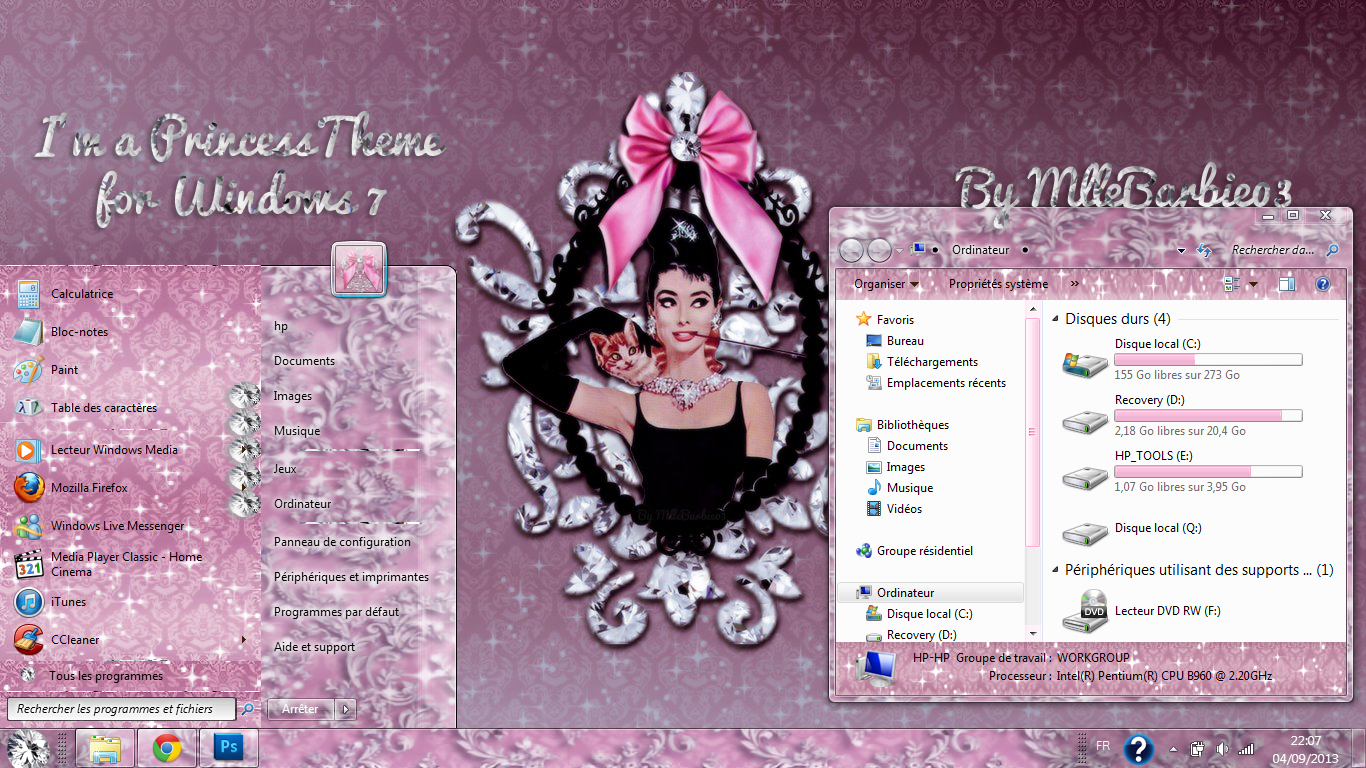Screen dimensions: 1366x768
Task: Open the Organiser dropdown menu
Action: (x=886, y=284)
